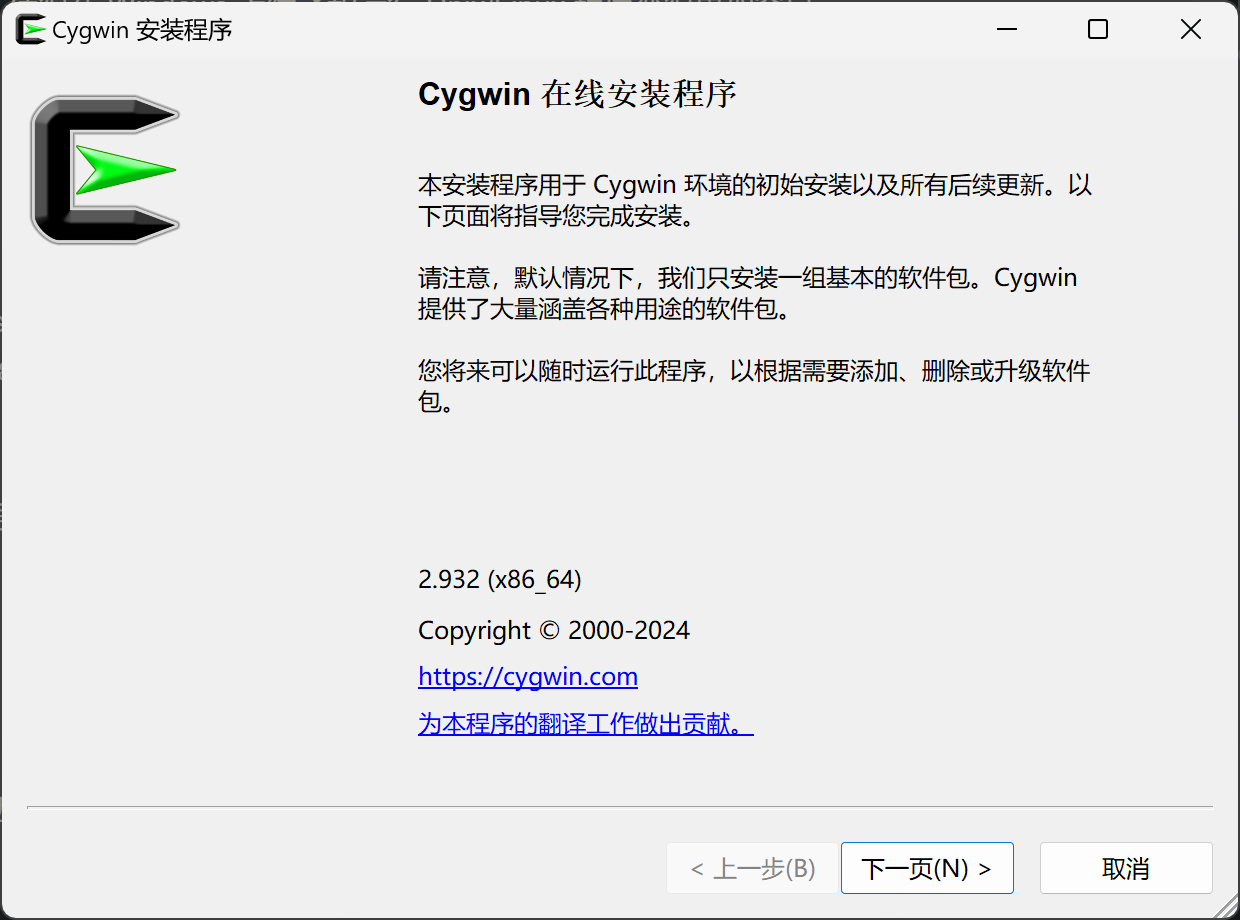
Task: Click the paragraph starting with 您将来可以随时运行
Action: click(754, 387)
